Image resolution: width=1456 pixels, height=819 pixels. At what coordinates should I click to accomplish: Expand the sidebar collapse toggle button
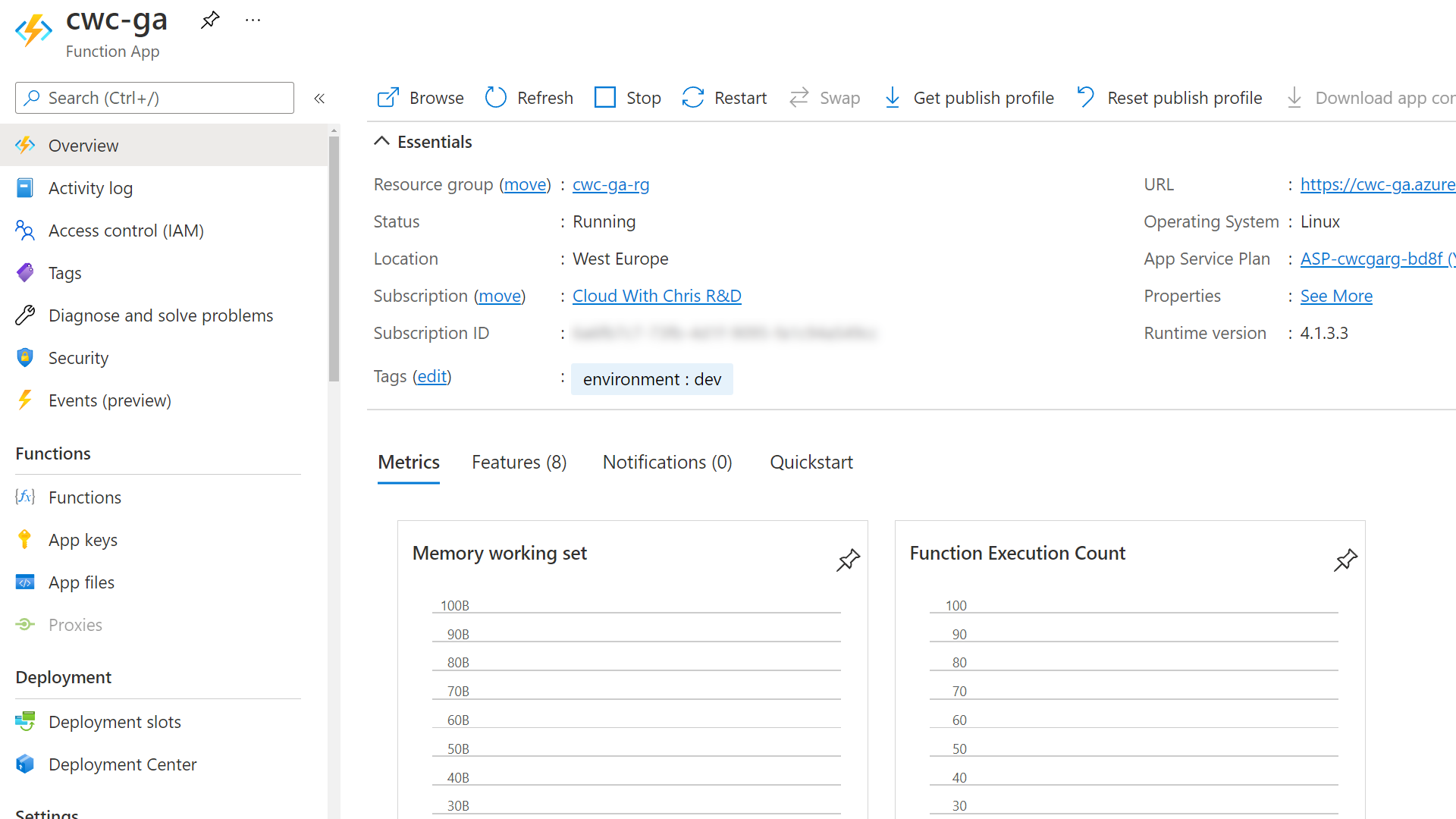tap(319, 97)
